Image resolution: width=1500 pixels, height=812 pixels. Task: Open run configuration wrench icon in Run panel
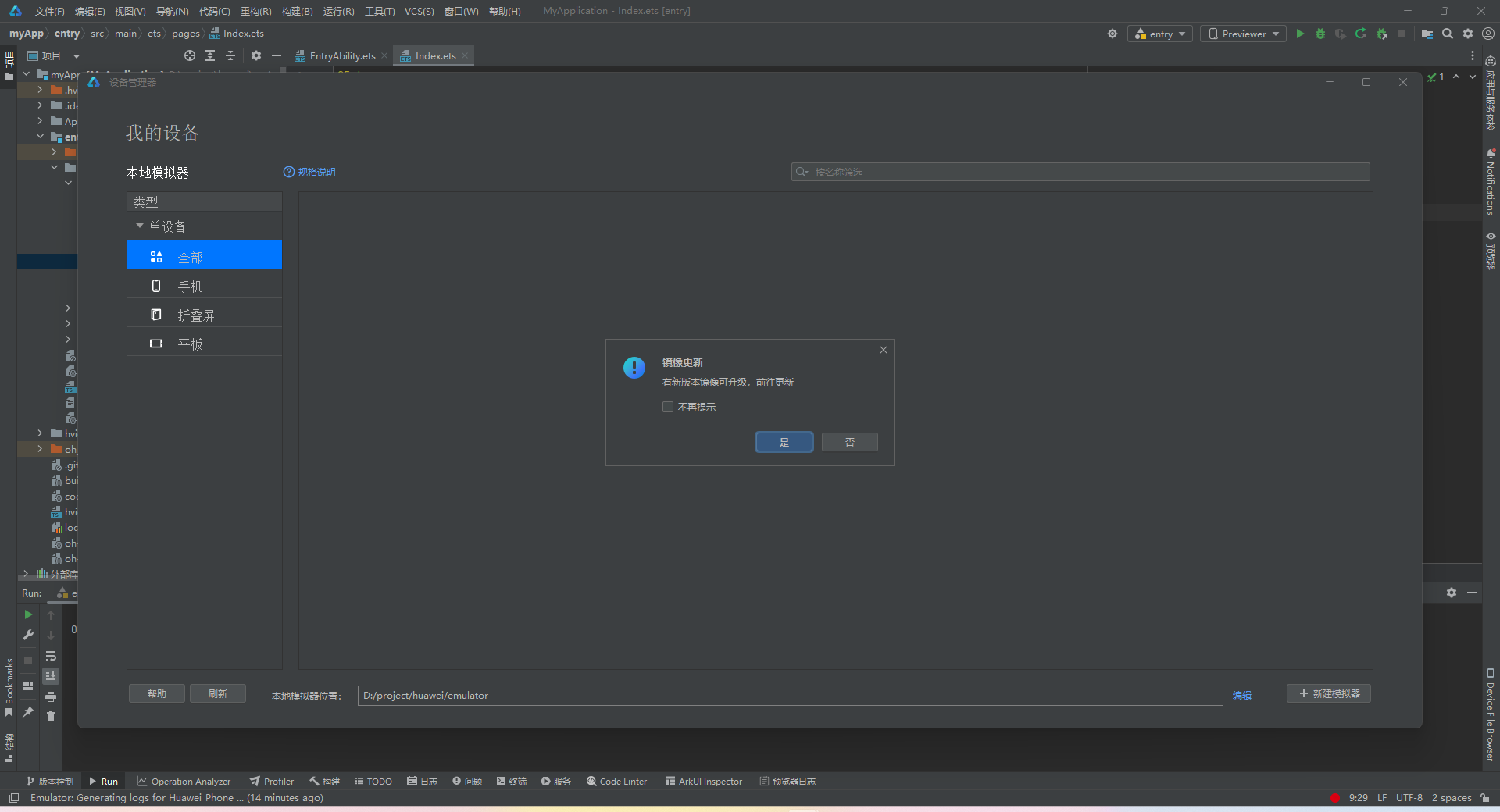[28, 635]
